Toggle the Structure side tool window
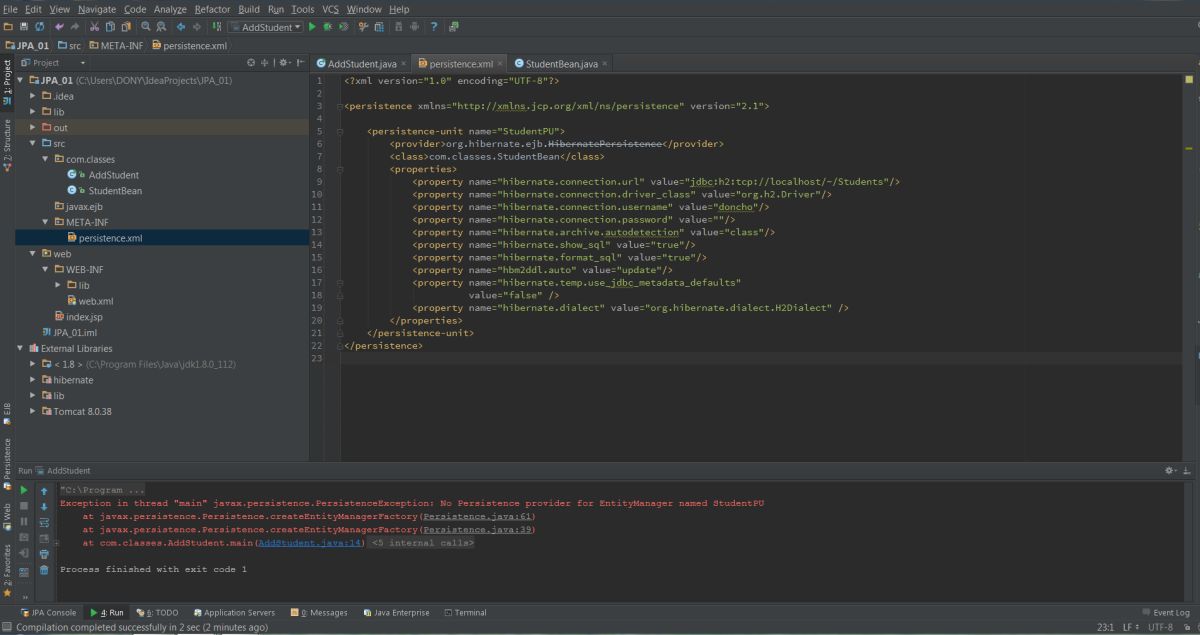Viewport: 1200px width, 635px height. point(7,146)
